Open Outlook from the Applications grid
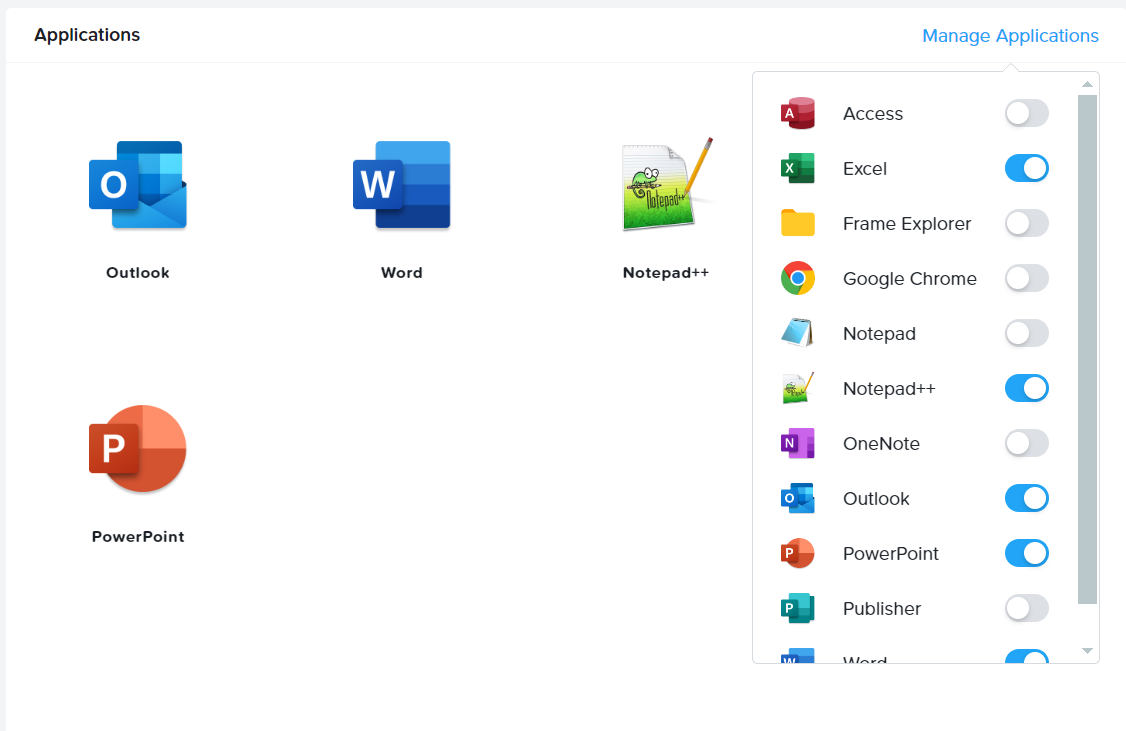Image resolution: width=1126 pixels, height=731 pixels. [x=137, y=185]
